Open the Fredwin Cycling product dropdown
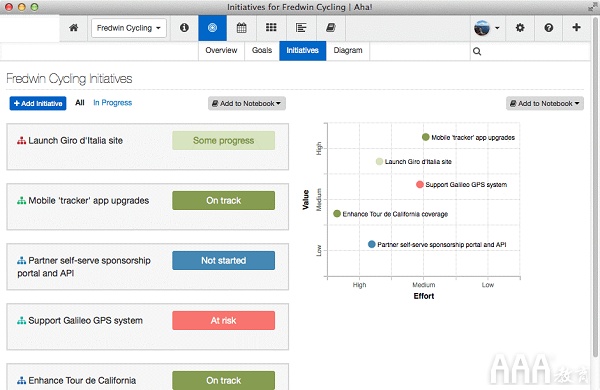Viewport: 600px width, 390px height. click(x=129, y=28)
